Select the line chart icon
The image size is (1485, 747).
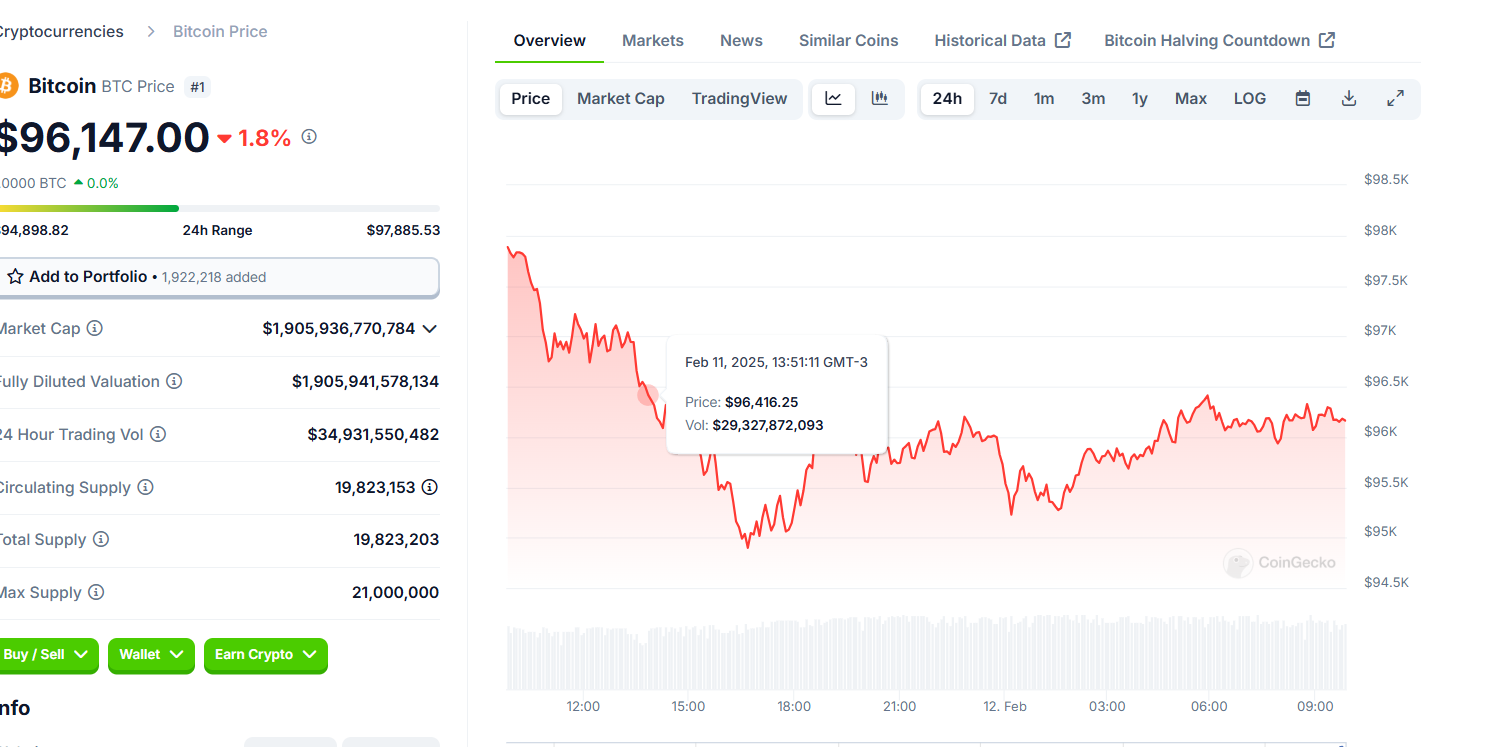tap(833, 98)
